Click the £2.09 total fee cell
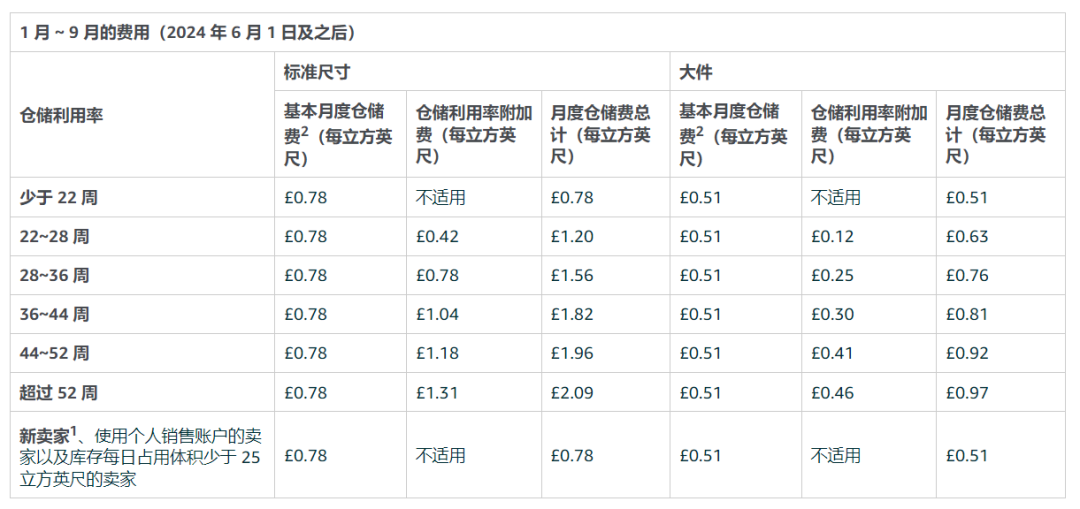The width and height of the screenshot is (1080, 509). 571,393
